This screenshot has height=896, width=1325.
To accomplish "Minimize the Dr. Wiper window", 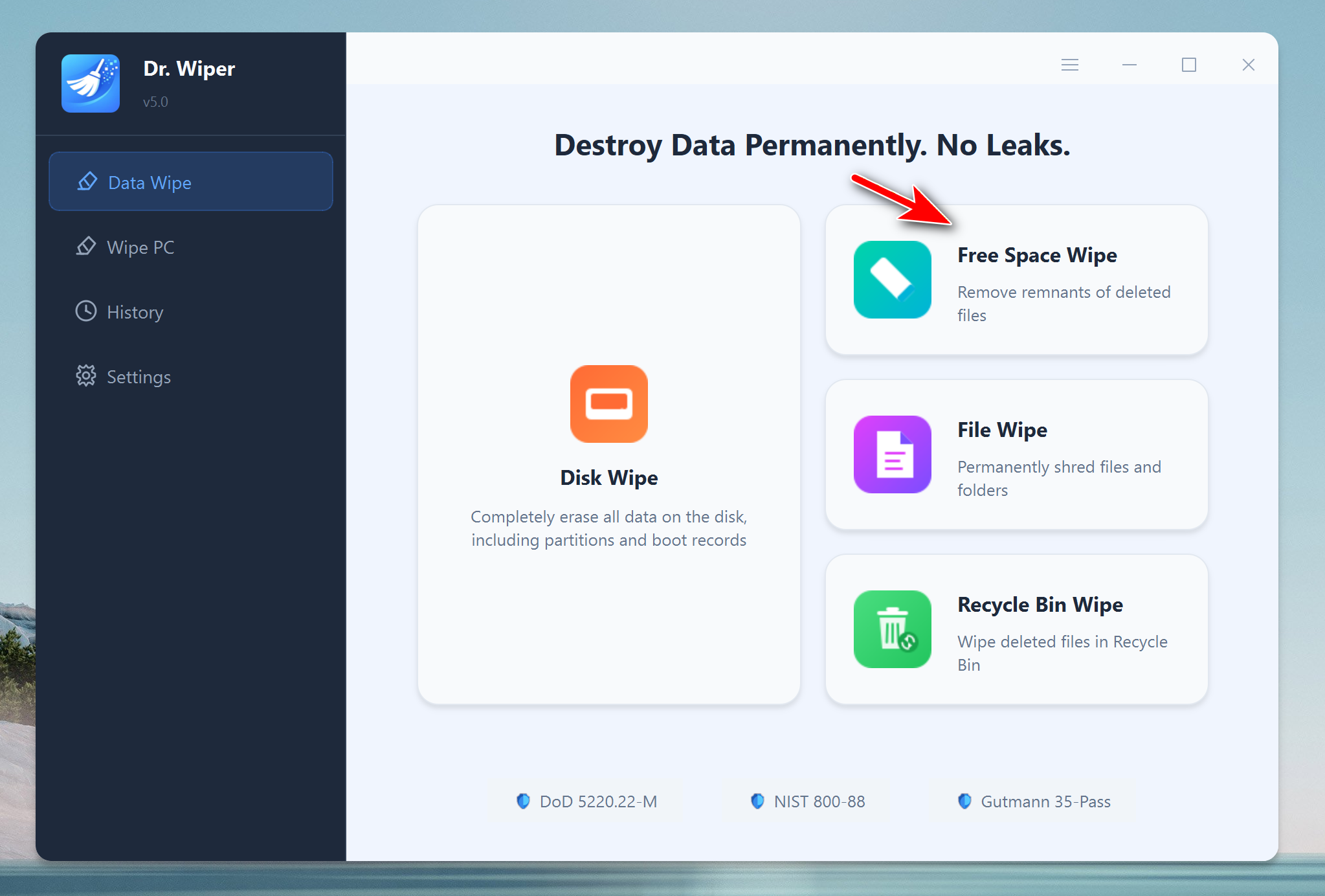I will click(1130, 65).
